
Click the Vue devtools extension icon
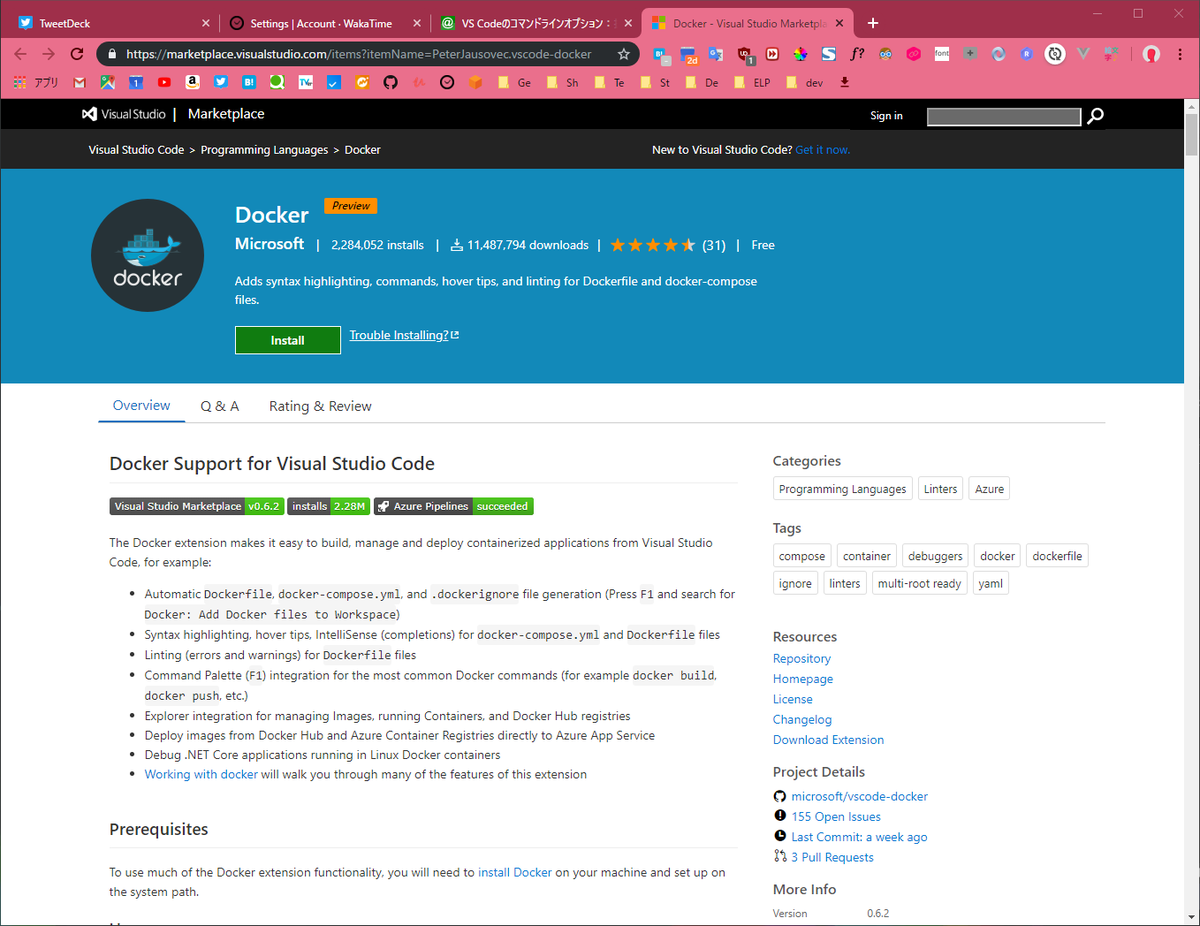tap(1082, 54)
